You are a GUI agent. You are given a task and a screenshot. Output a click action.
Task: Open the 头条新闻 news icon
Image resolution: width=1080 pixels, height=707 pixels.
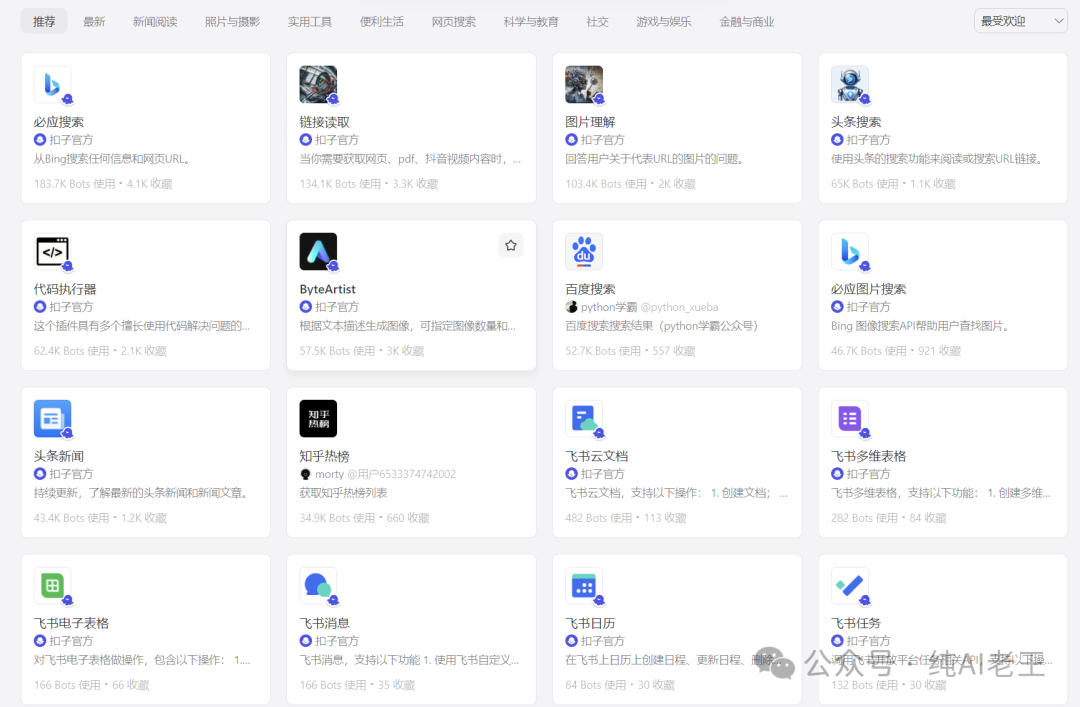(x=52, y=418)
